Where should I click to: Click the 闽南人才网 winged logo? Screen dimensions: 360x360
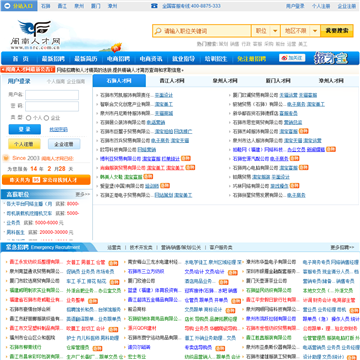tap(36, 35)
